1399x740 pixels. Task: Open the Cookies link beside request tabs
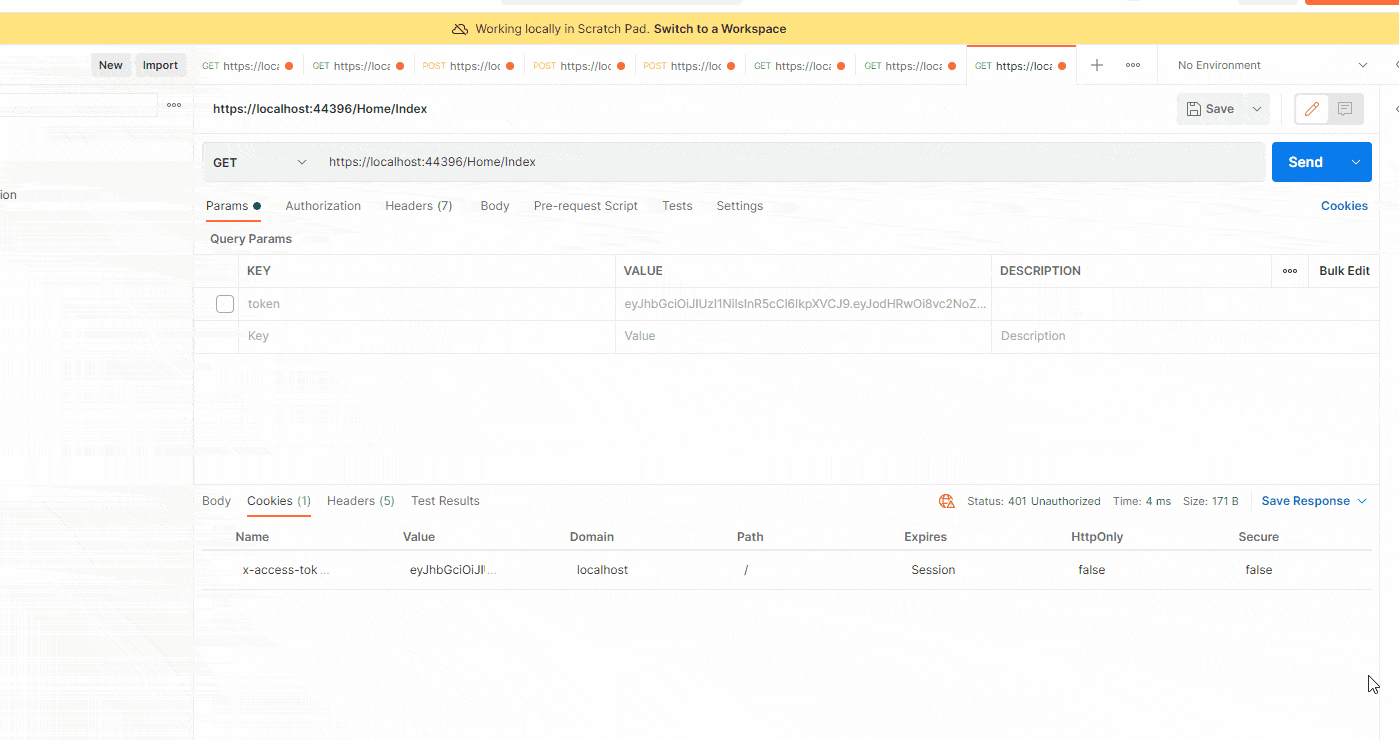[1344, 206]
